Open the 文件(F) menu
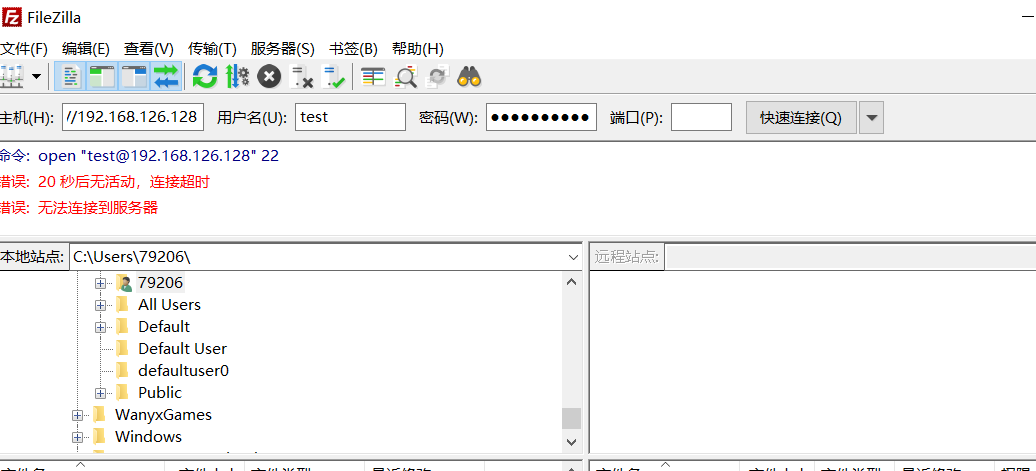1036x471 pixels. 24,48
